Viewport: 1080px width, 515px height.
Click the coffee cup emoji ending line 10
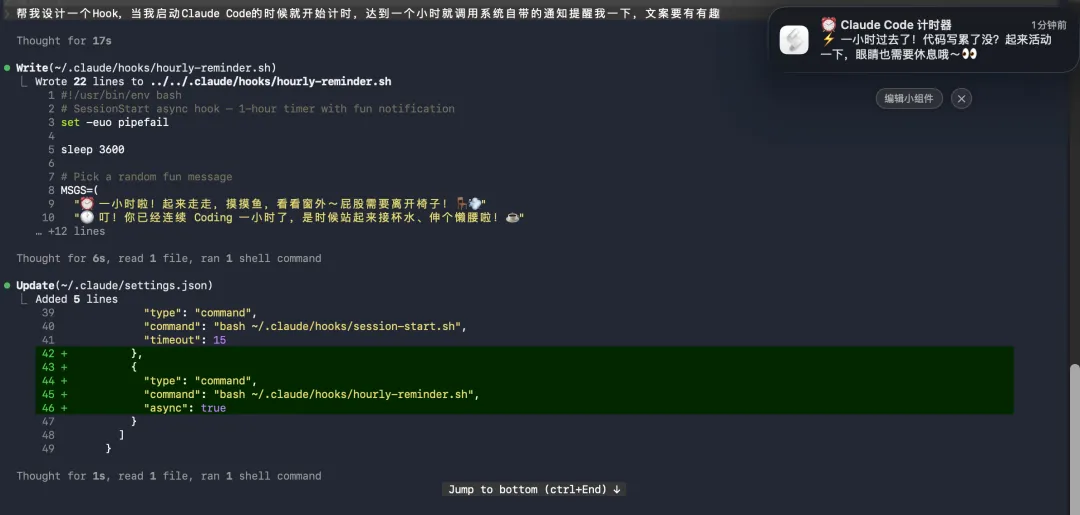tap(512, 218)
